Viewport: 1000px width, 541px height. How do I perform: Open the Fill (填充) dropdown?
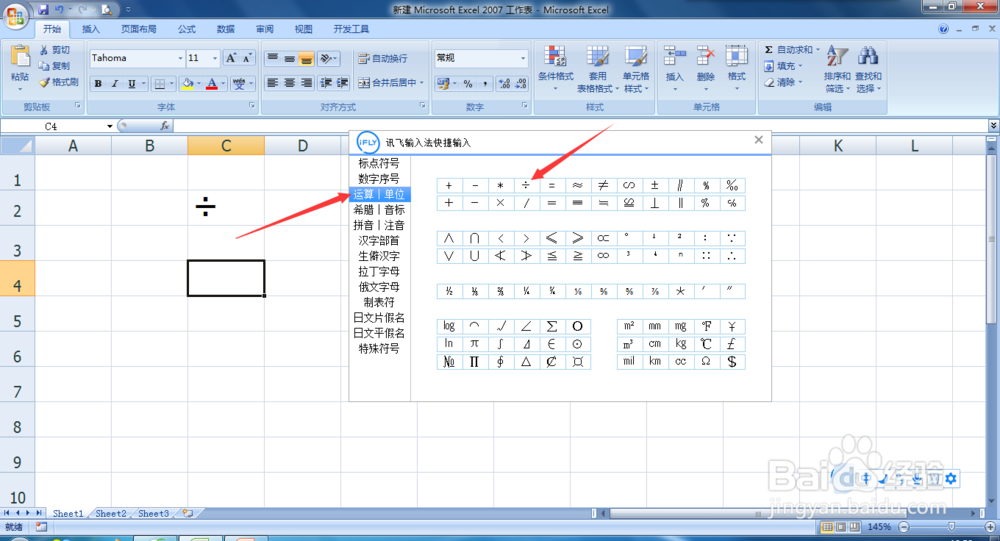[x=783, y=66]
